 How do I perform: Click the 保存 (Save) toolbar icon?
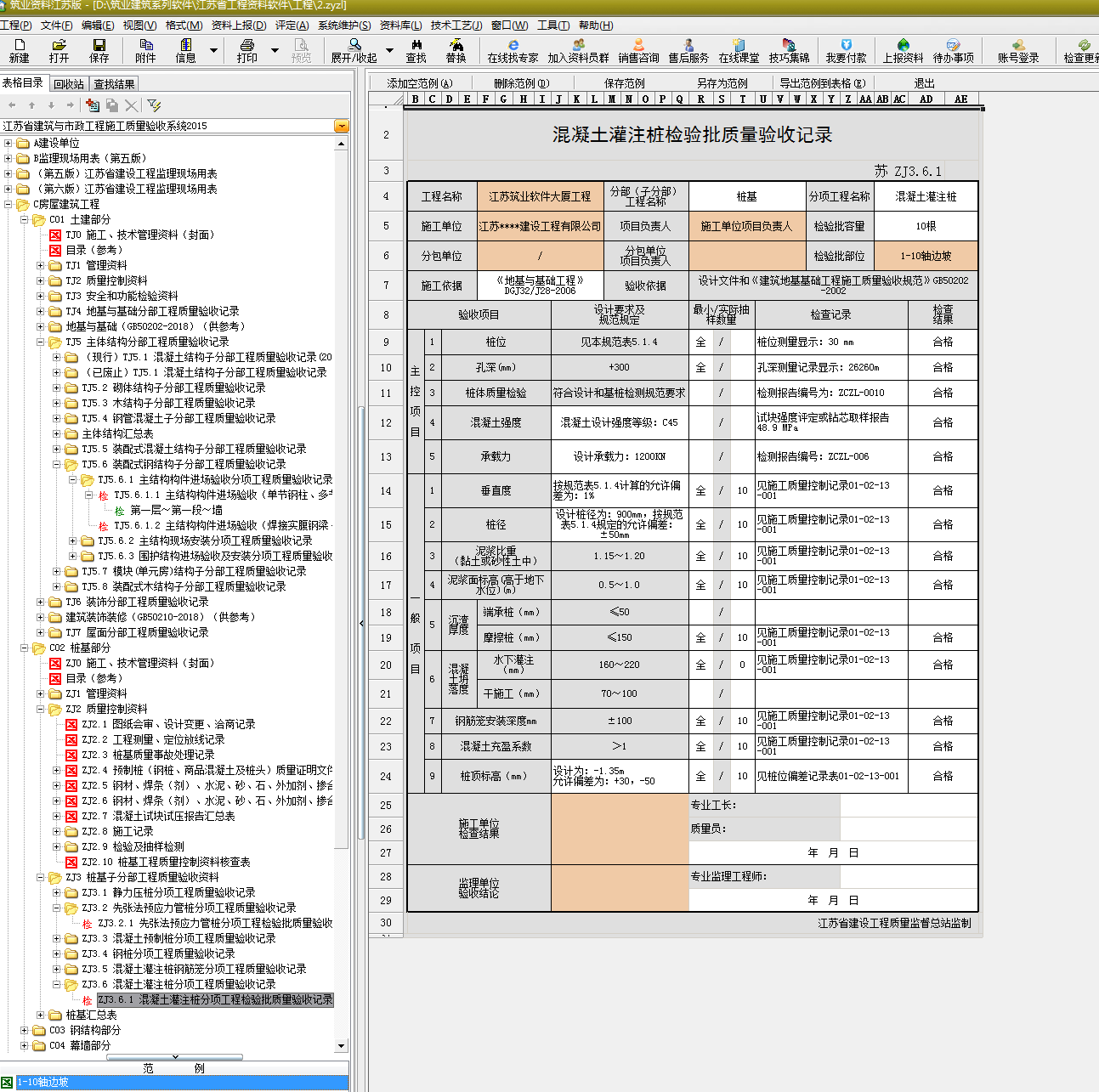point(99,50)
